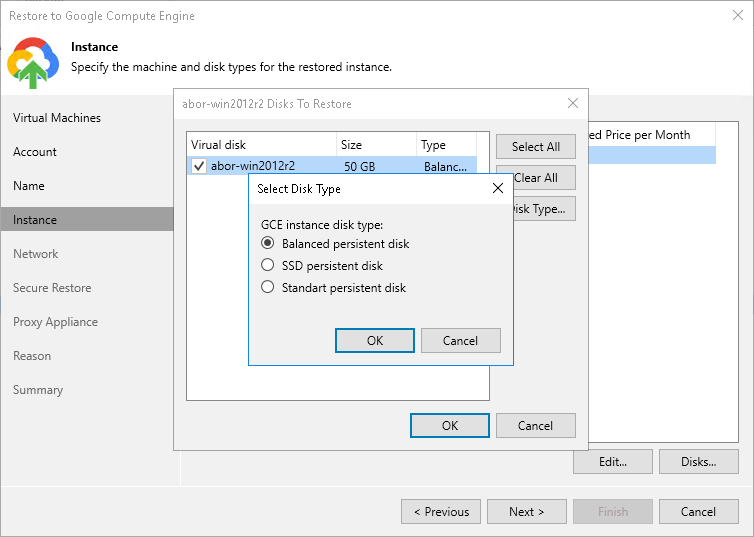Go to Account wizard step
The image size is (754, 537).
click(x=35, y=152)
